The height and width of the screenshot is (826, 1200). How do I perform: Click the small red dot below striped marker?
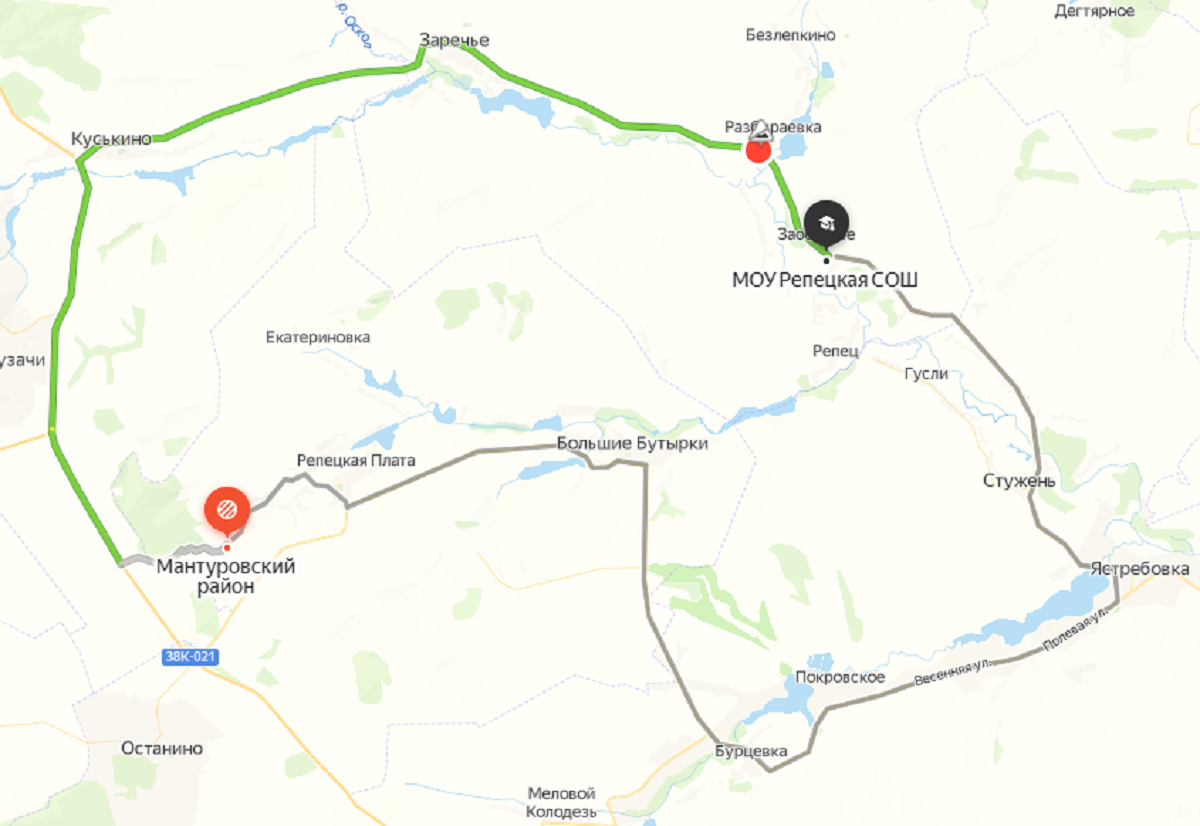[x=227, y=547]
